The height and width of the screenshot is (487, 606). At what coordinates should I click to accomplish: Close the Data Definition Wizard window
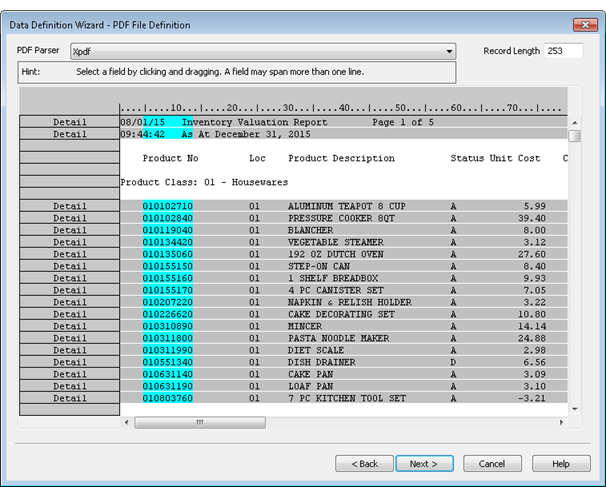(x=583, y=24)
